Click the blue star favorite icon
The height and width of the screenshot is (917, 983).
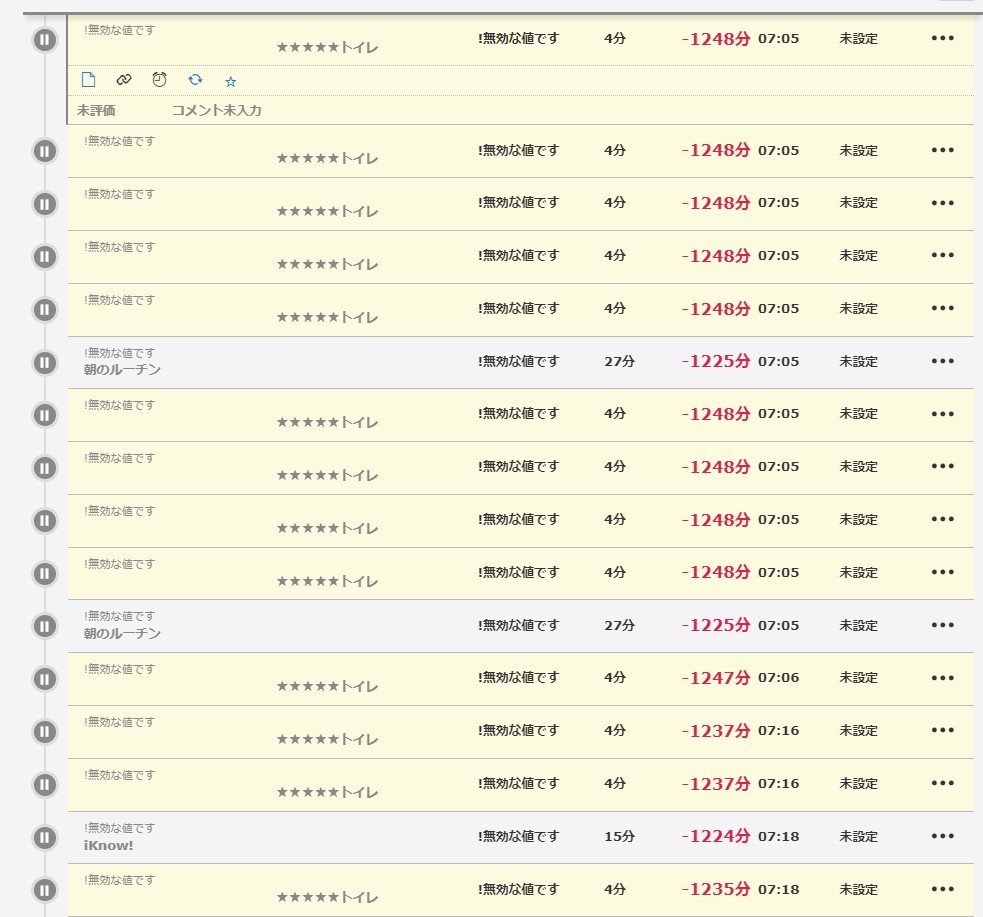coord(230,81)
